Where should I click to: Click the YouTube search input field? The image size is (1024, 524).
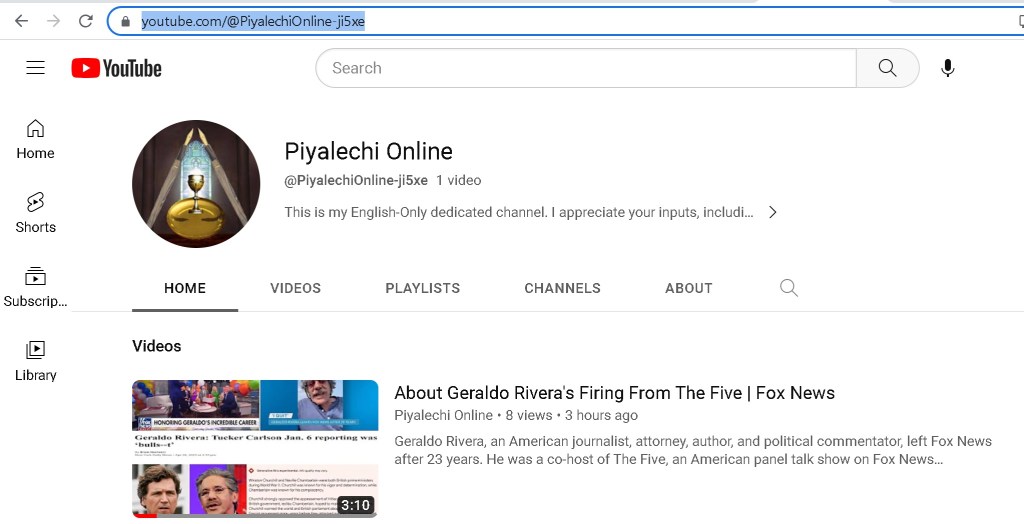point(585,68)
